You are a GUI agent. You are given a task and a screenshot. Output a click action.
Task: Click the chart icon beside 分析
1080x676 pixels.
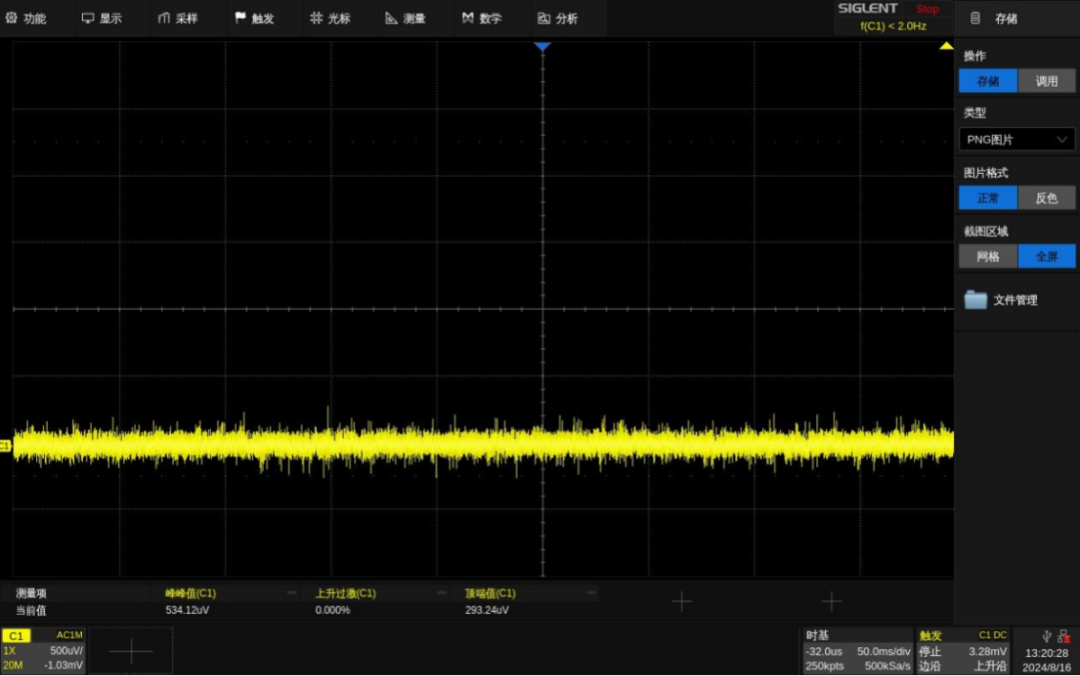click(x=543, y=19)
